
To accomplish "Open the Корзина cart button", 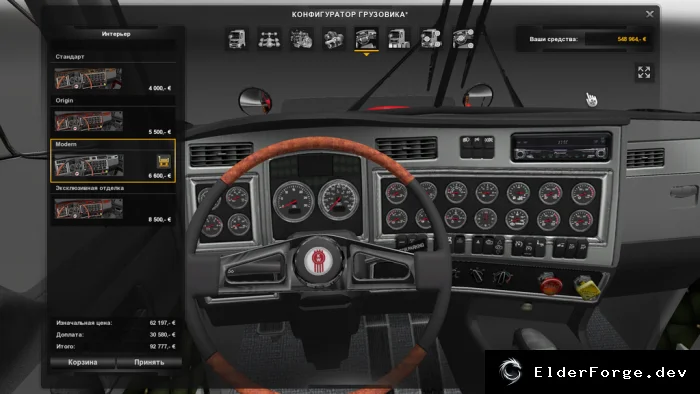I will pyautogui.click(x=83, y=362).
